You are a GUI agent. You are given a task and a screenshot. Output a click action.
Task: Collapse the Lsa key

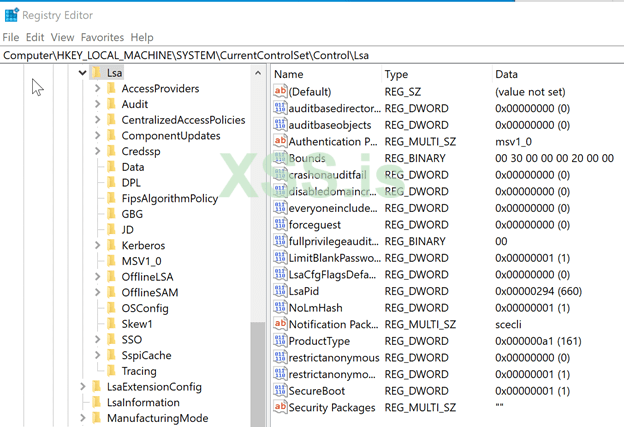pos(82,73)
